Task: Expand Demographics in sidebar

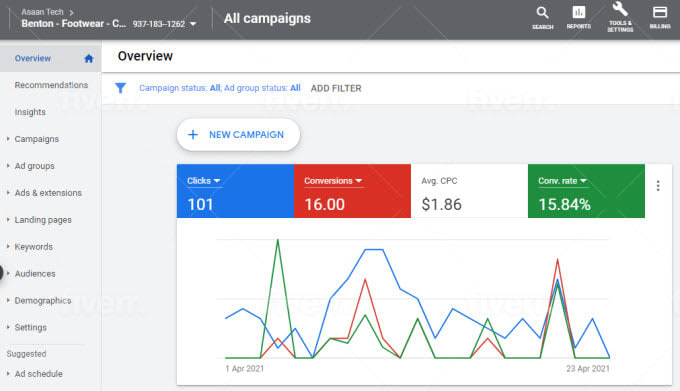Action: pyautogui.click(x=8, y=300)
